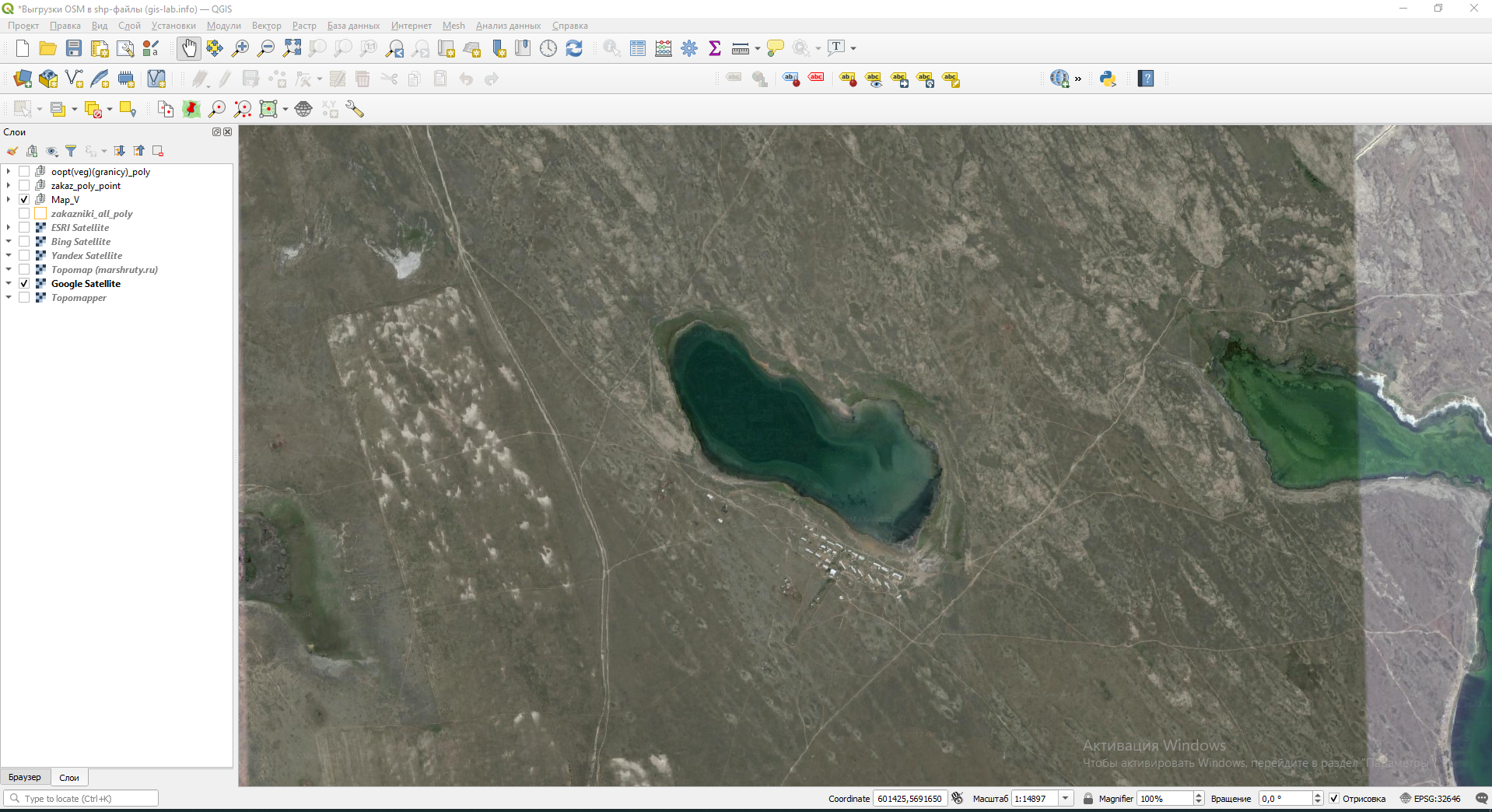The height and width of the screenshot is (812, 1492).
Task: Open the Слой menu
Action: click(129, 26)
